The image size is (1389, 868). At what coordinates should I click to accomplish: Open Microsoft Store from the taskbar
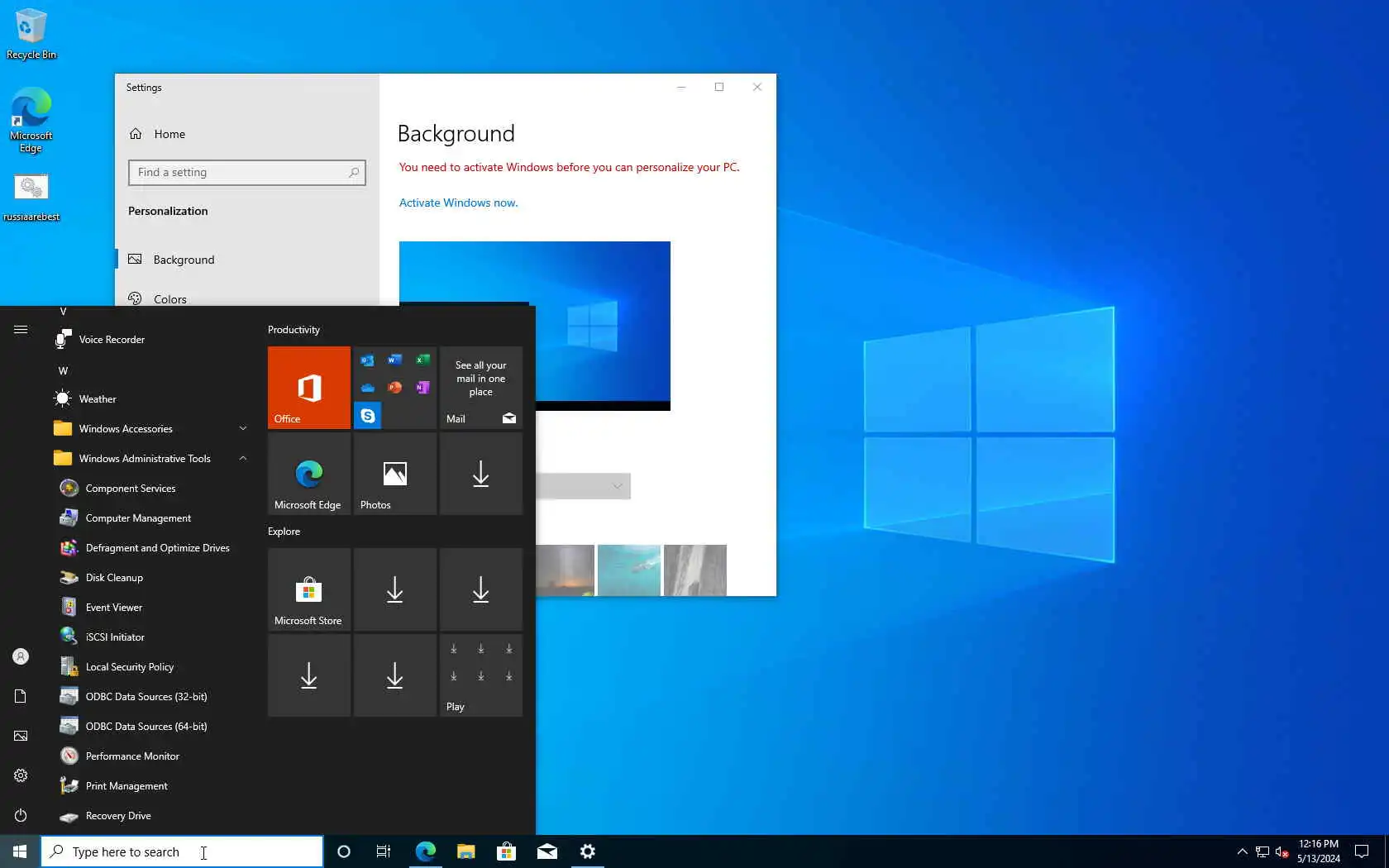click(506, 851)
